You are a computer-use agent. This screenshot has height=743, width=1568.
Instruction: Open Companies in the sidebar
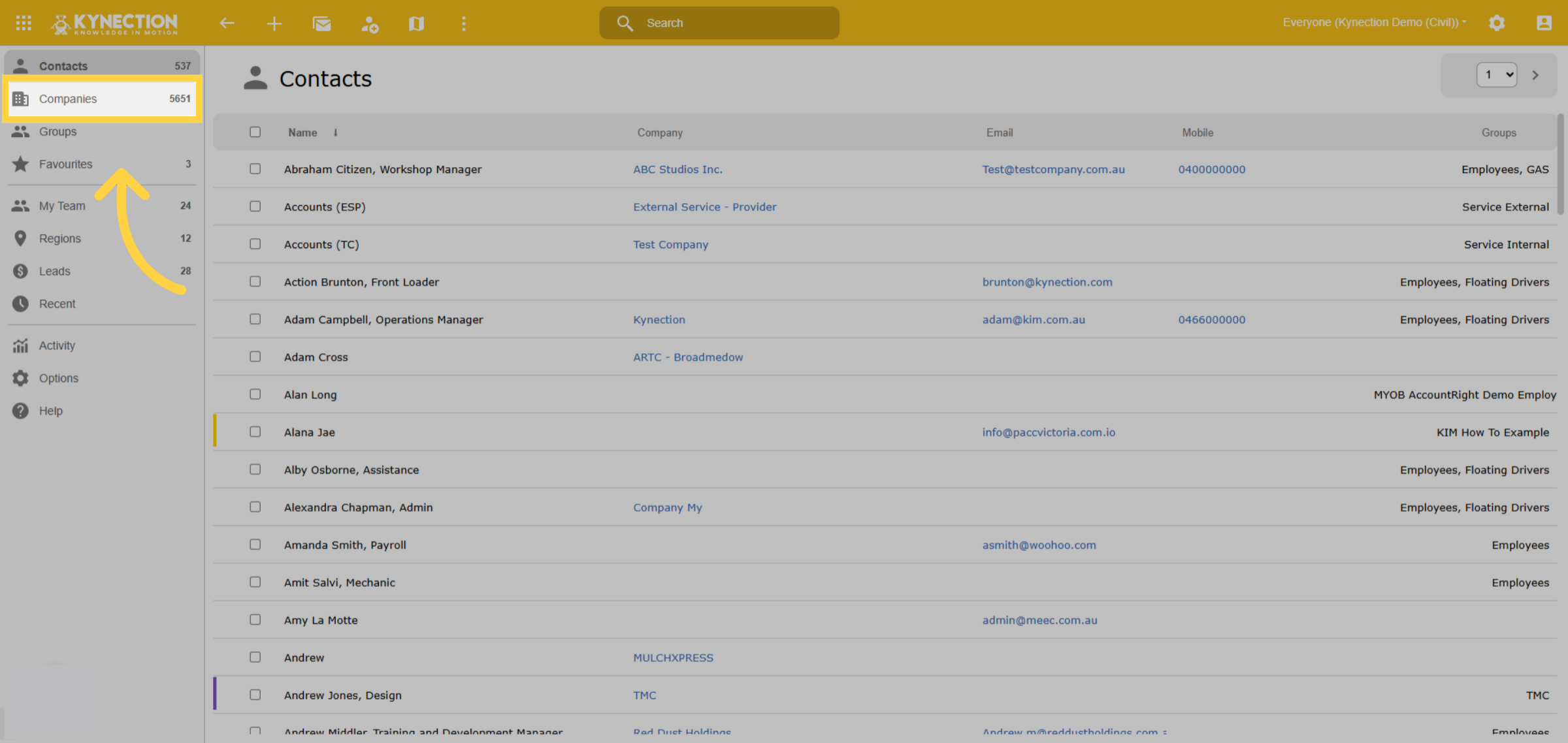102,99
